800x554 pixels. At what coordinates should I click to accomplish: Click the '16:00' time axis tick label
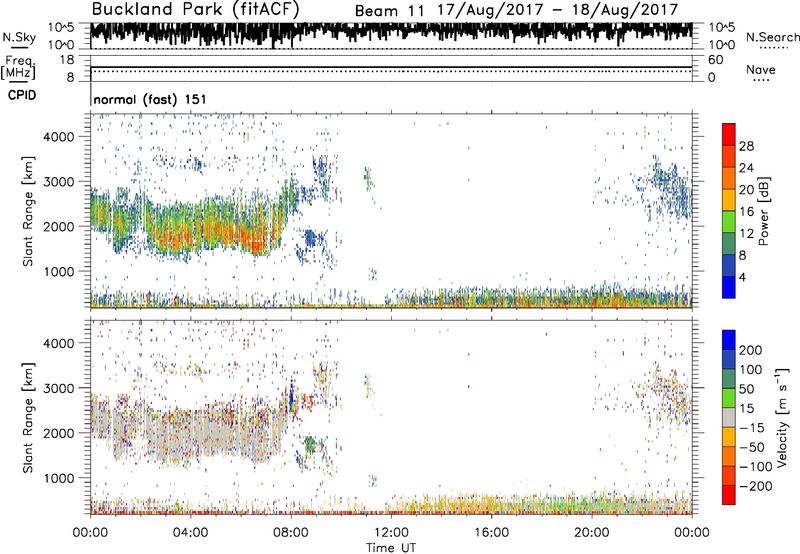click(491, 533)
